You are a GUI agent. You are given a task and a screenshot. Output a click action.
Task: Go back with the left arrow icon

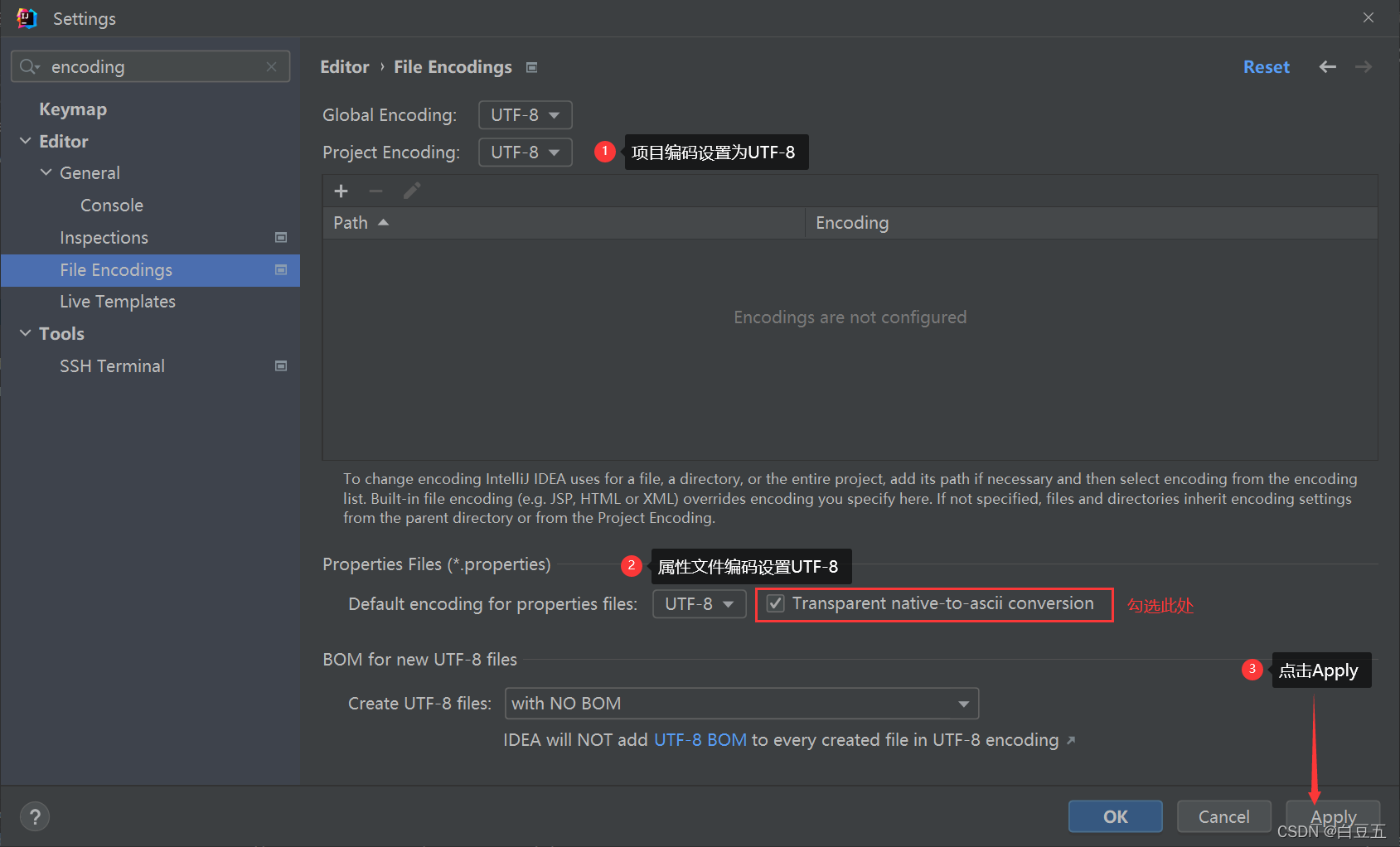pyautogui.click(x=1328, y=67)
